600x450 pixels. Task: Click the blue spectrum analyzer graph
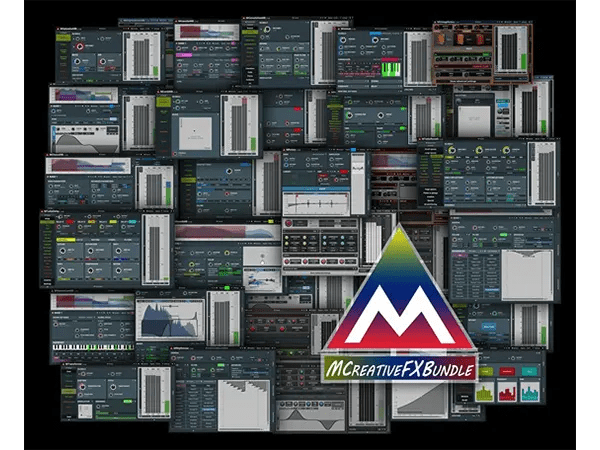[x=170, y=320]
